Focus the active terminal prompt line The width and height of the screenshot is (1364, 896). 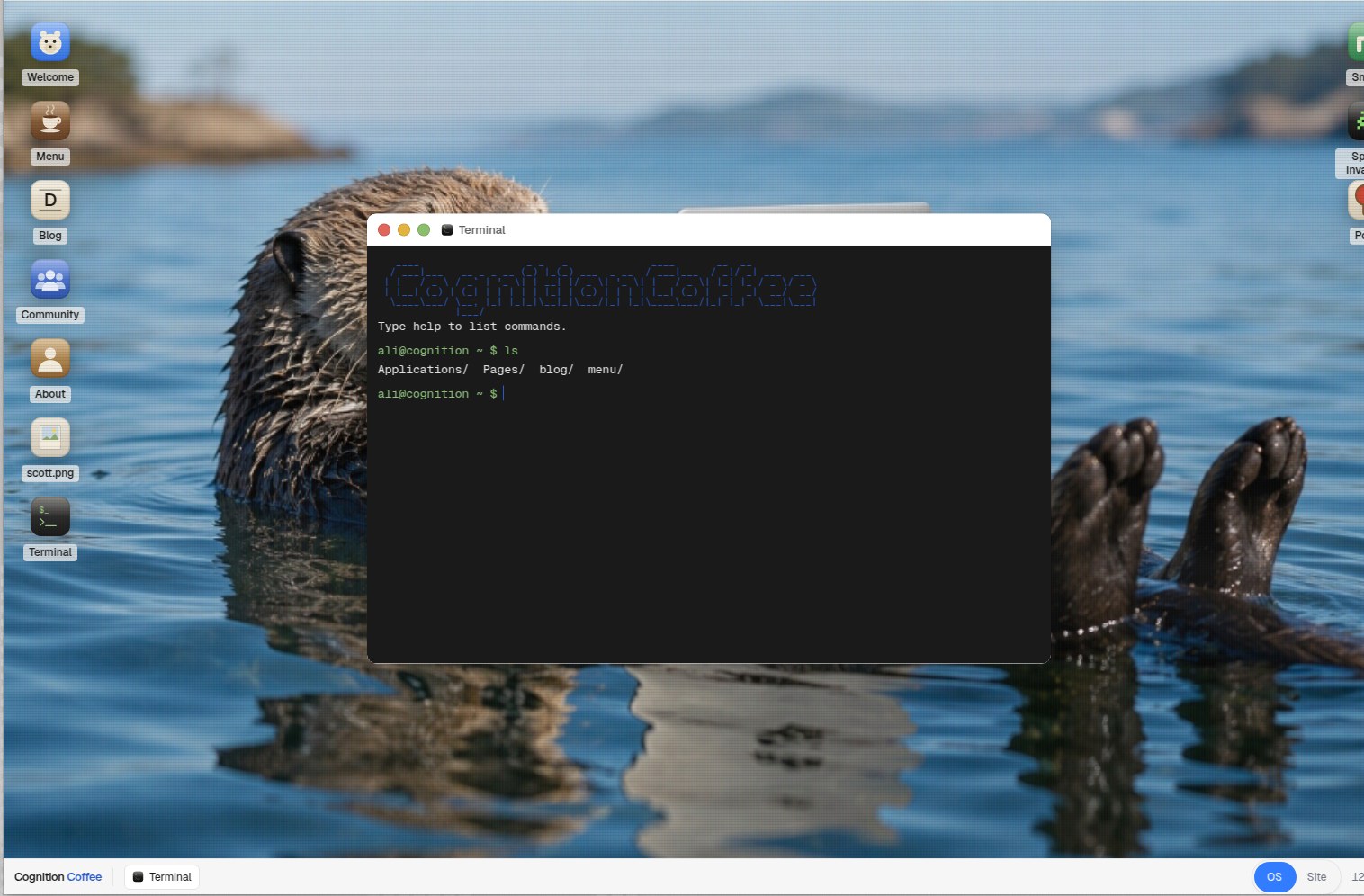pyautogui.click(x=709, y=394)
